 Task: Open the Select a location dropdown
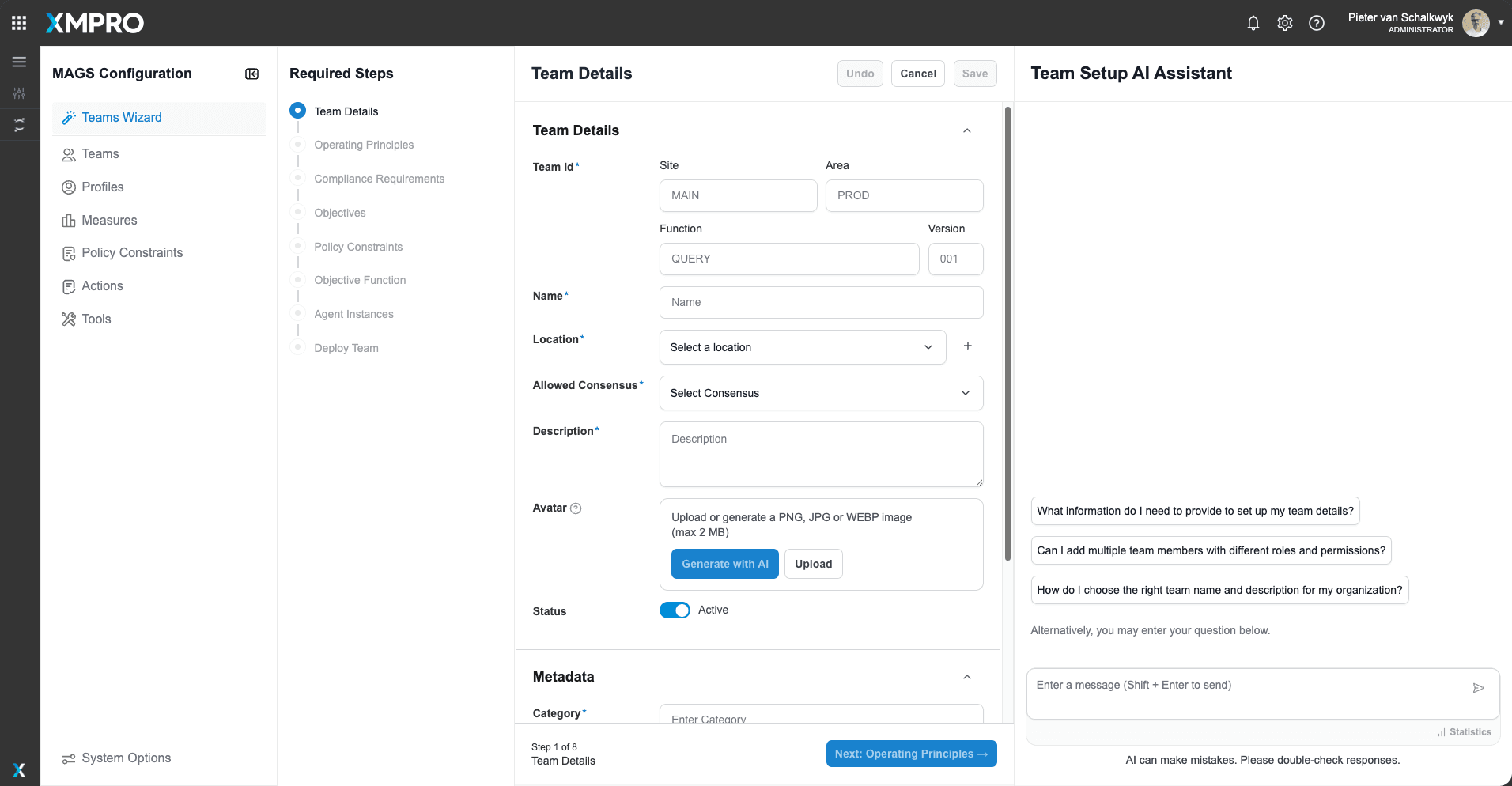click(803, 347)
